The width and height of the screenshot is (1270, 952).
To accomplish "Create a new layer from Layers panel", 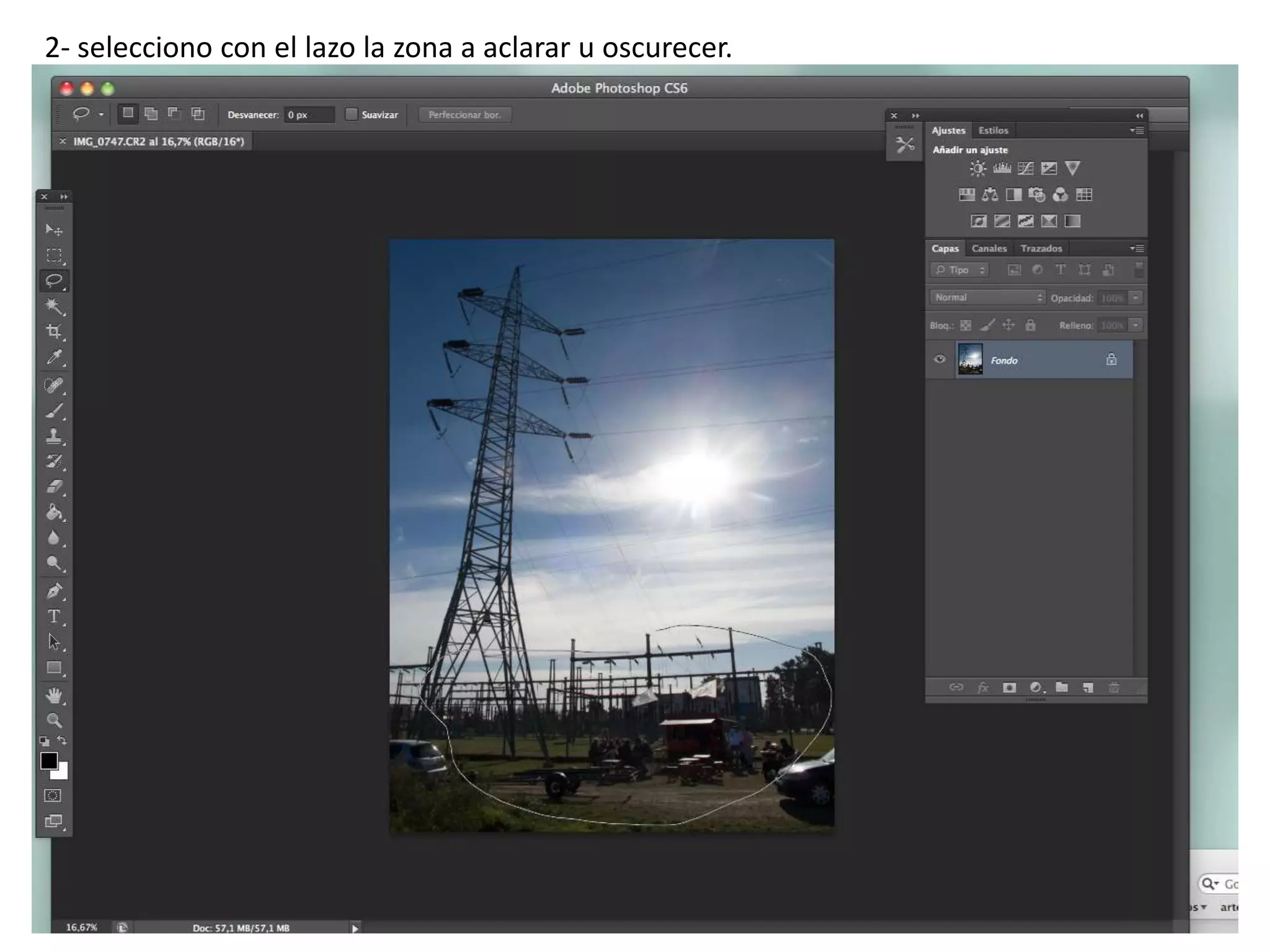I will (x=1088, y=687).
